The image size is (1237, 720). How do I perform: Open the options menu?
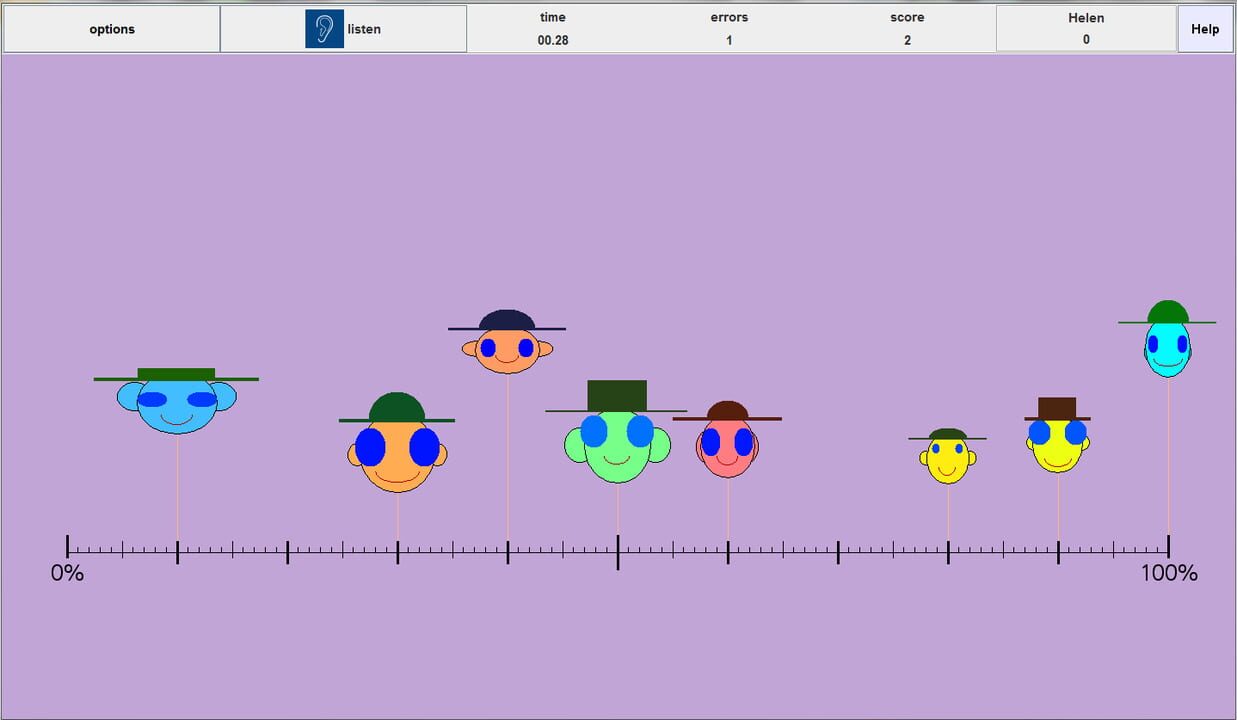point(112,29)
